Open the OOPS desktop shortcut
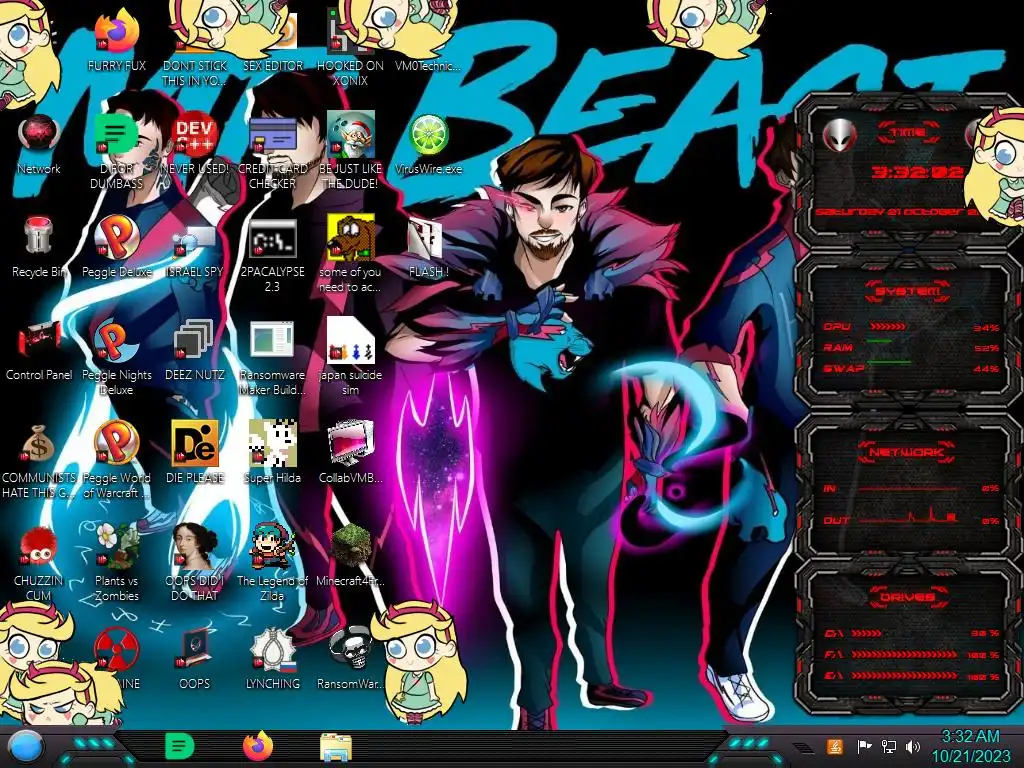 tap(194, 649)
